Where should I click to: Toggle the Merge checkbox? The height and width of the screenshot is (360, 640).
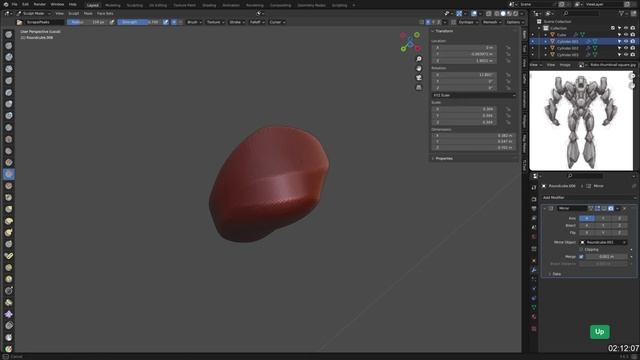pos(581,257)
